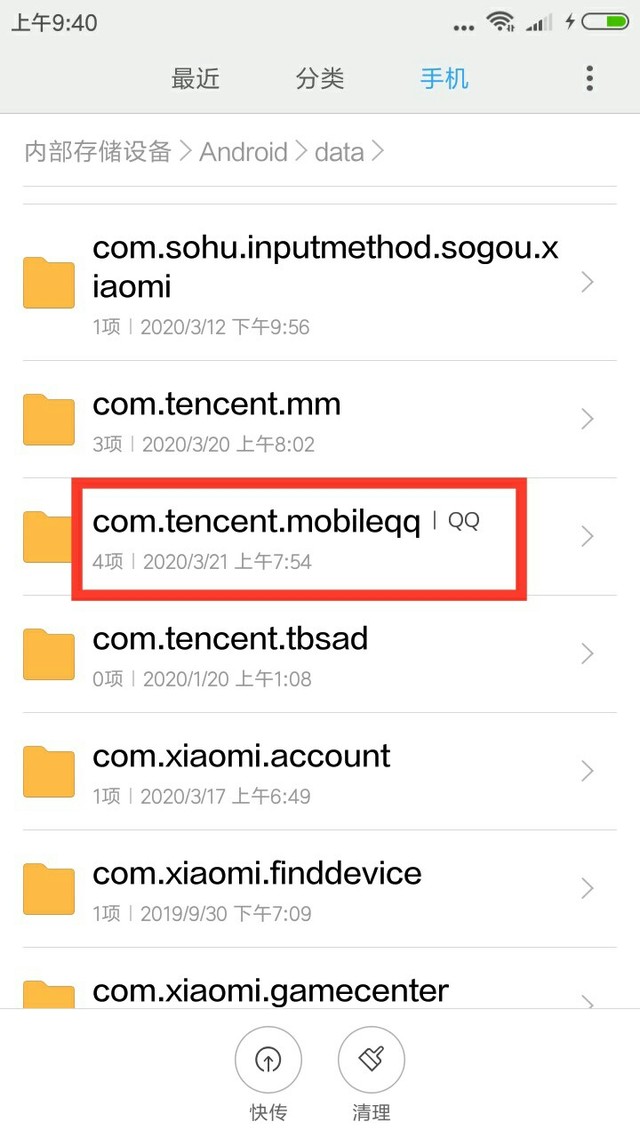This screenshot has height=1138, width=640.
Task: Tap the com.tencent.tbsad folder icon
Action: (49, 654)
